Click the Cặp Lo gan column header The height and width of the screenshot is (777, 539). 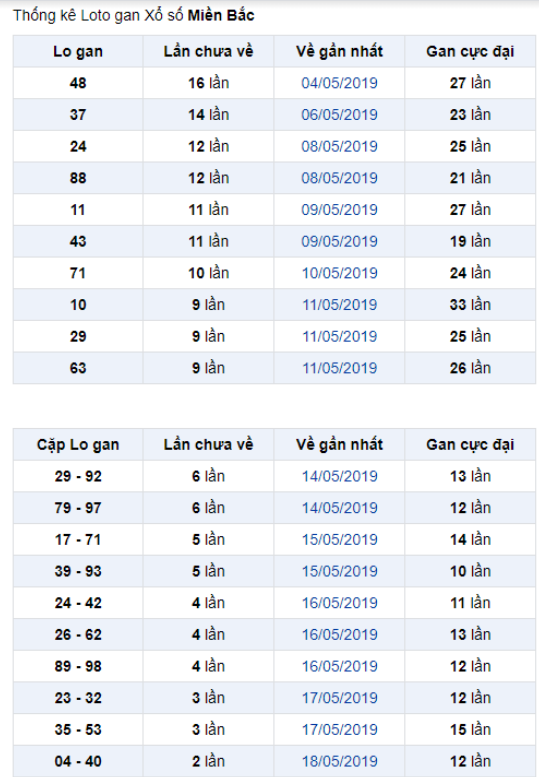(78, 445)
